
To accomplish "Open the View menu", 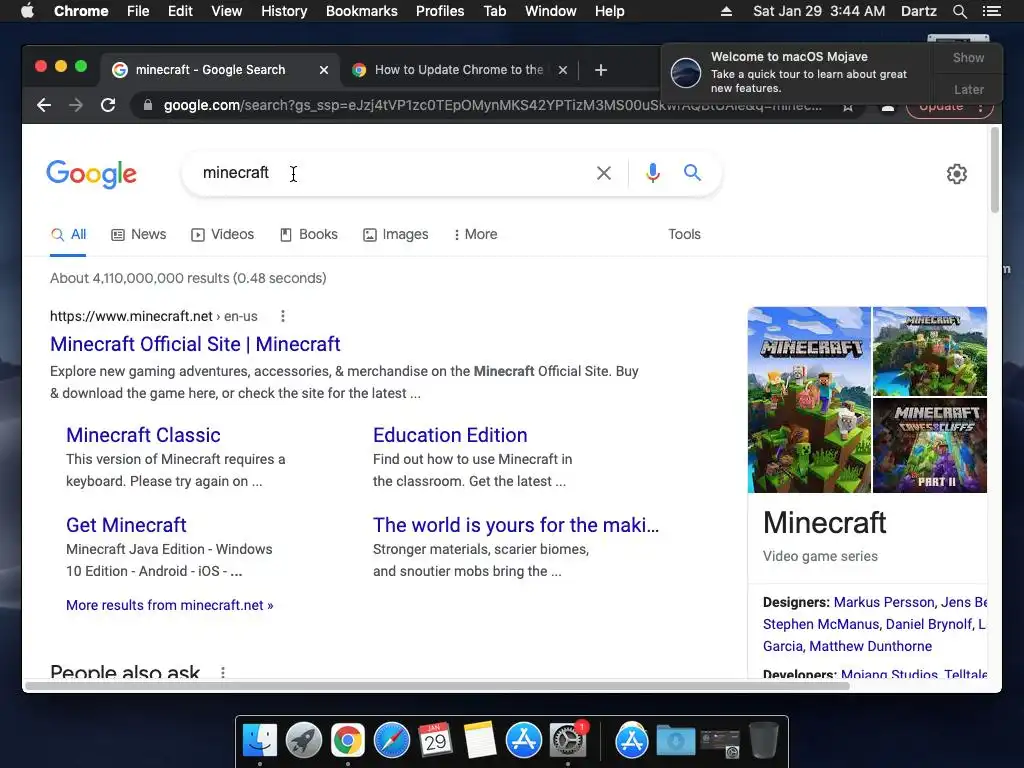I will [x=227, y=11].
